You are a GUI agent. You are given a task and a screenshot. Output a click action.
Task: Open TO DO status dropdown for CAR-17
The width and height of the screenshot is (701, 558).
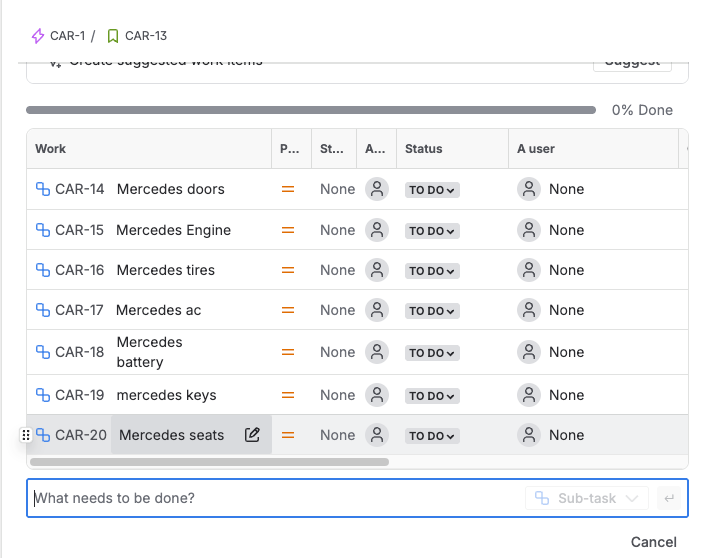click(x=432, y=311)
